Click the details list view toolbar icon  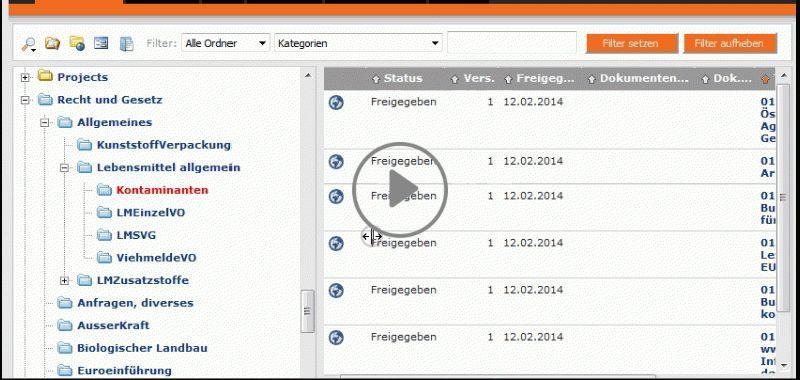tap(101, 43)
